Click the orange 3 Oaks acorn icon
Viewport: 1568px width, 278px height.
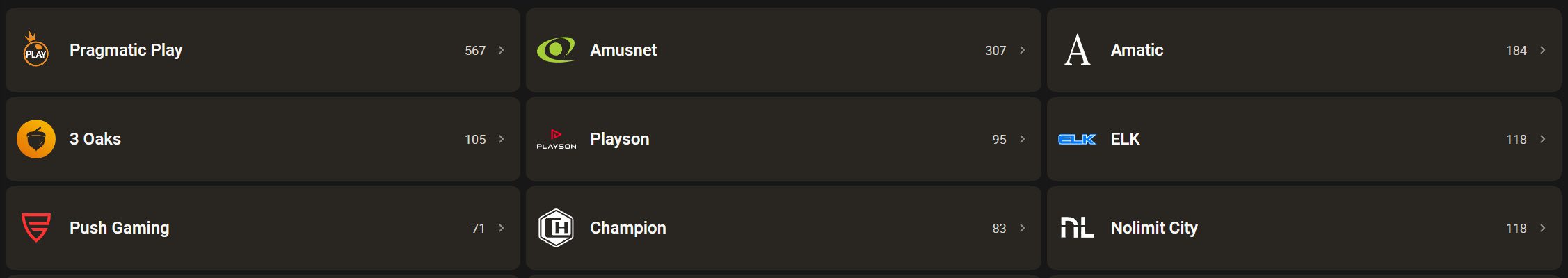pos(35,139)
